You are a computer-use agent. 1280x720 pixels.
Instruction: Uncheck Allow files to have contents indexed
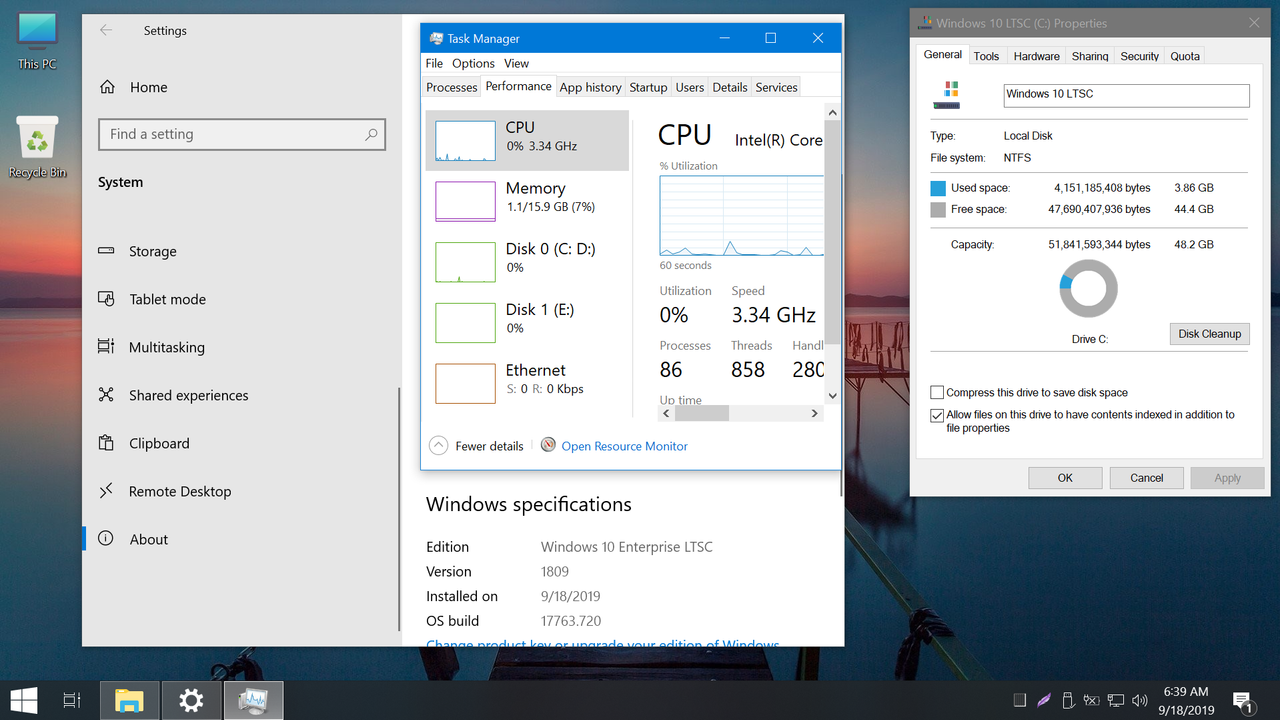(937, 415)
